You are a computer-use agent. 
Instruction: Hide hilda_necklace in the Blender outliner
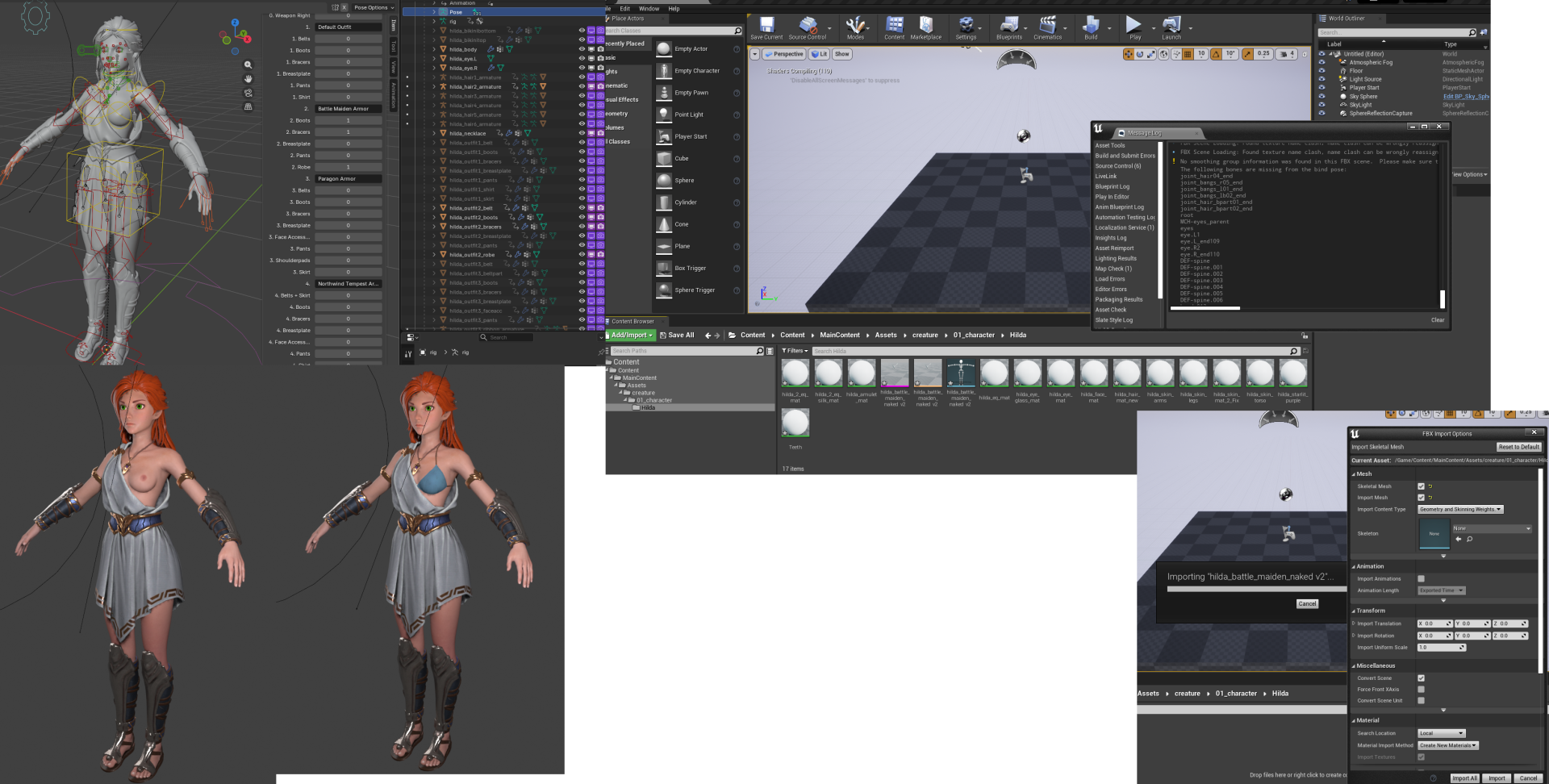tap(582, 133)
